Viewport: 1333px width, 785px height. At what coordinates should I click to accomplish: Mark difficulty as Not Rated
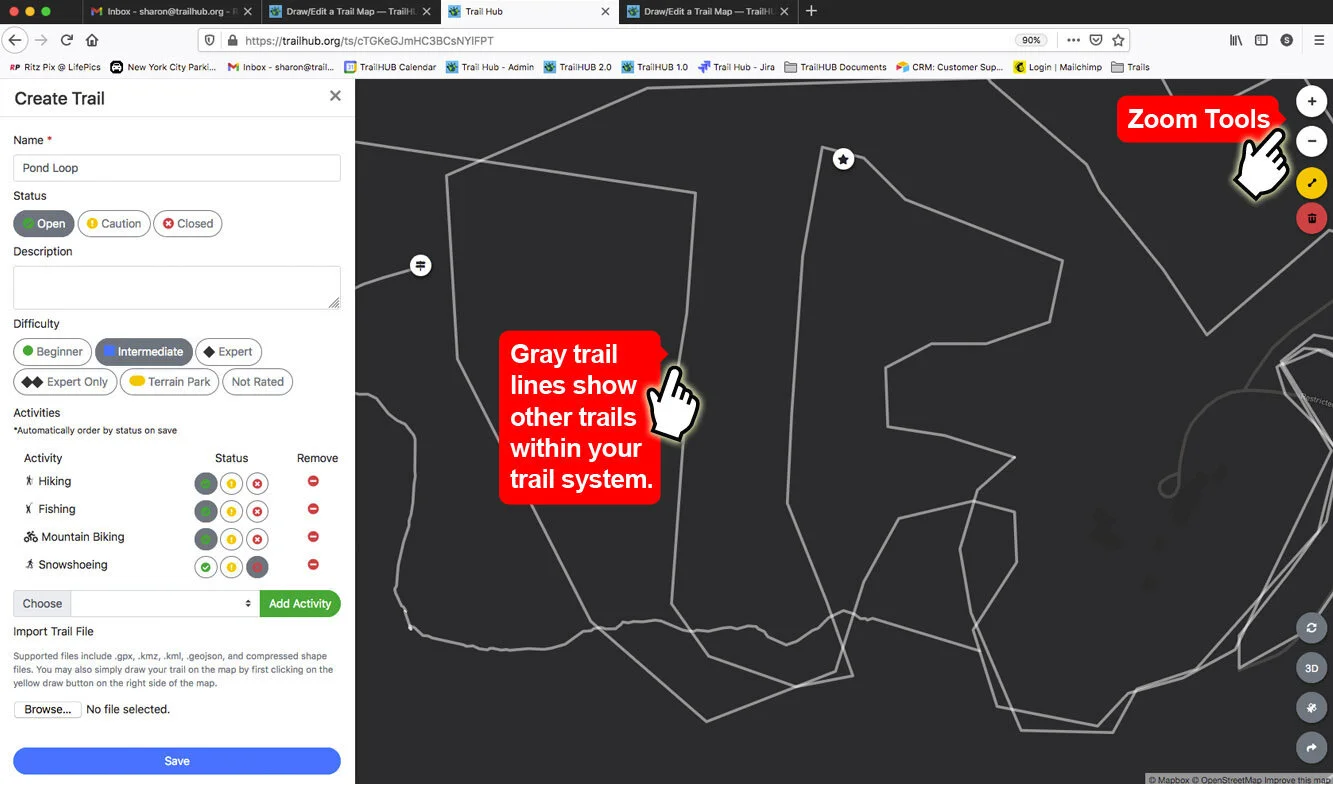(257, 382)
